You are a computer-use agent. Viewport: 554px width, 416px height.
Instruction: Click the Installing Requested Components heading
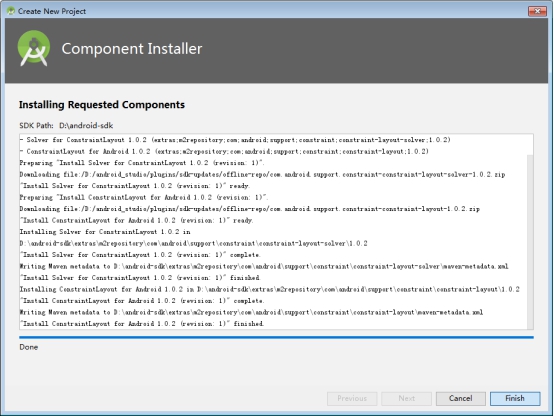click(x=102, y=105)
